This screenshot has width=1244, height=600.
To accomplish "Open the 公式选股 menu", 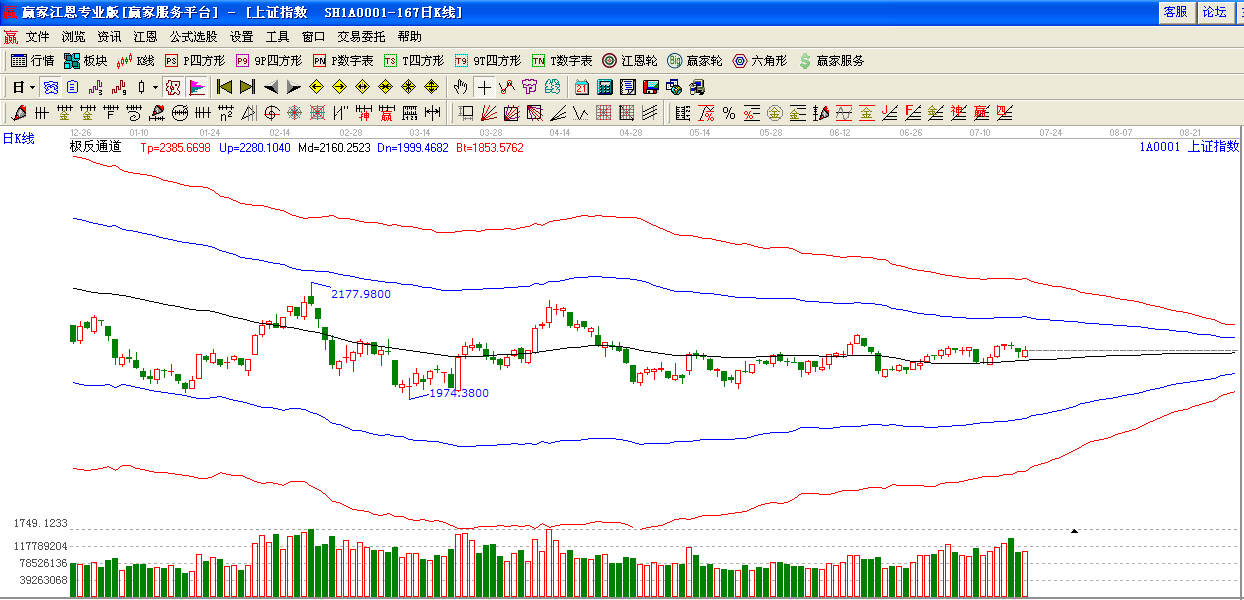I will 193,36.
